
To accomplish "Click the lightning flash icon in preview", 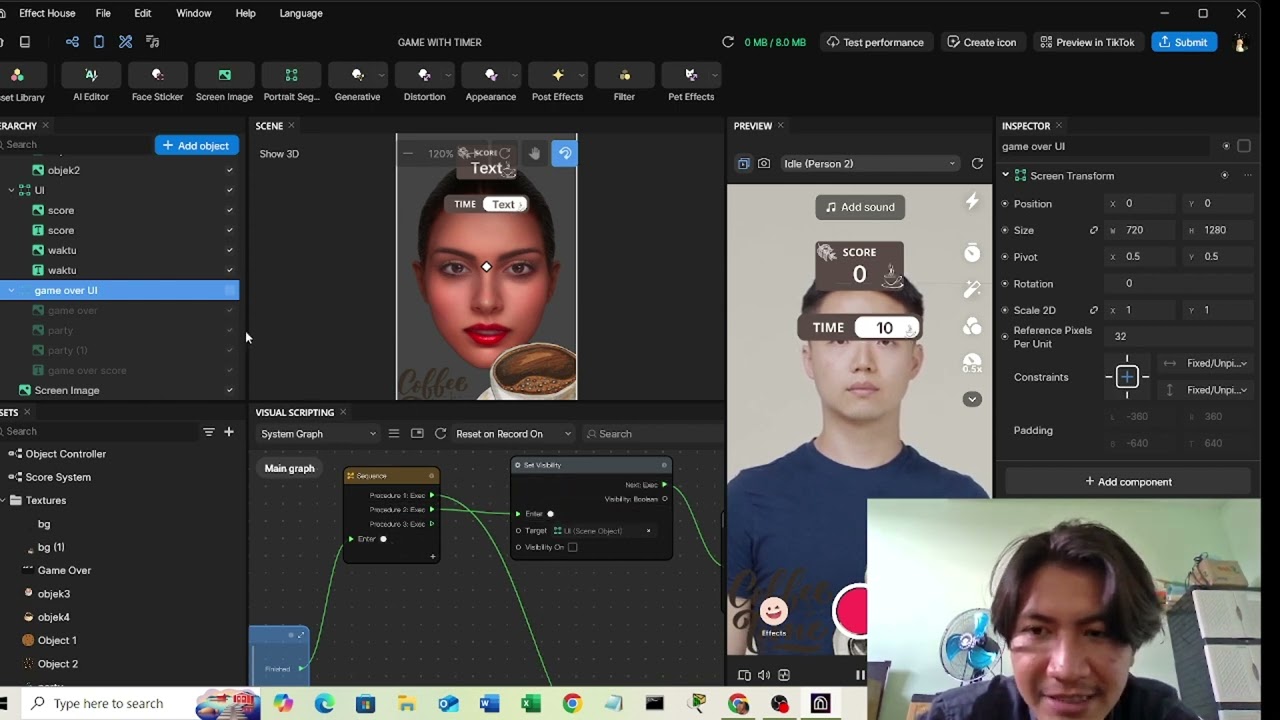I will click(972, 202).
